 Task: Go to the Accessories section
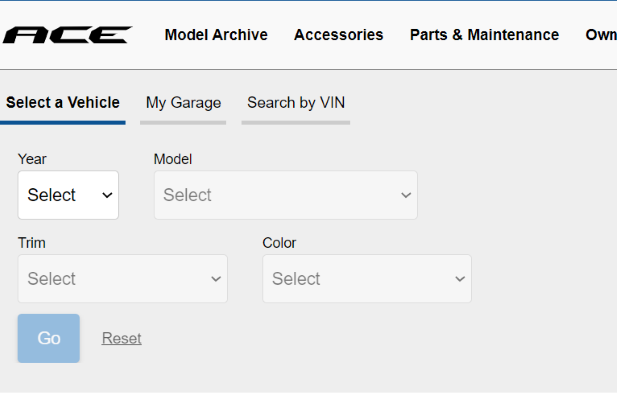point(338,35)
